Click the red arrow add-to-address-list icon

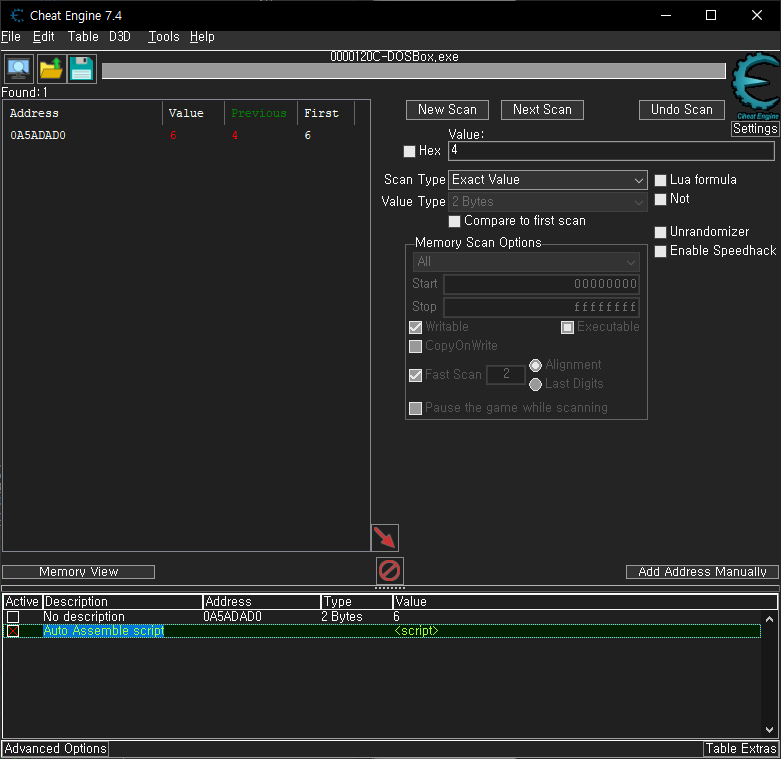(385, 537)
